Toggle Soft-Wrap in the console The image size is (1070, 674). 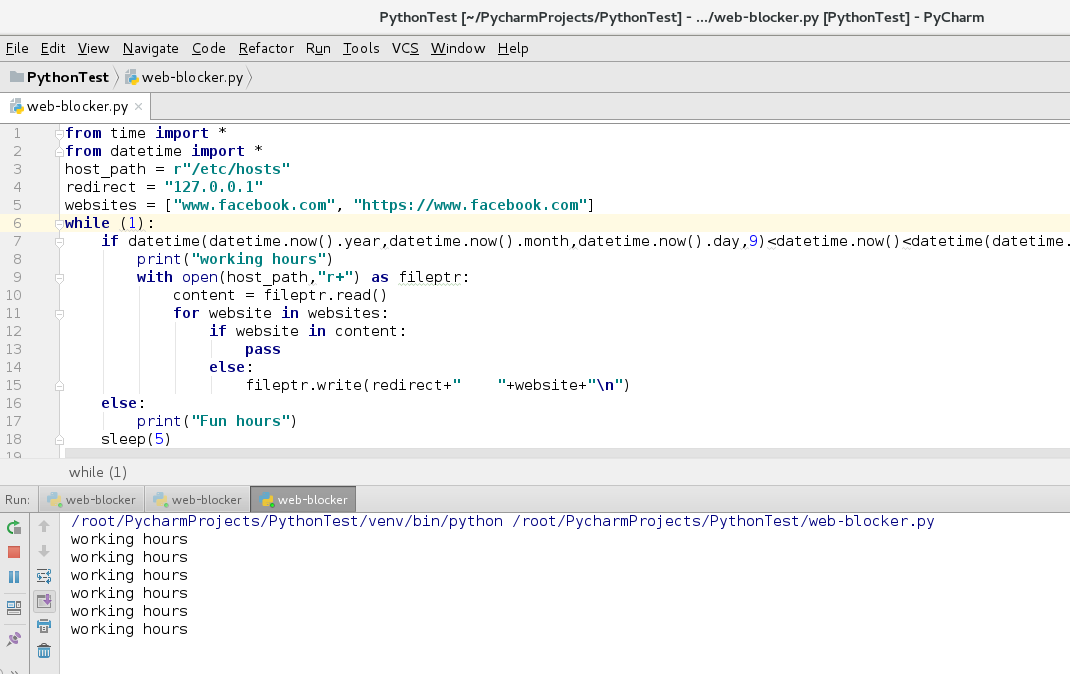(x=44, y=575)
